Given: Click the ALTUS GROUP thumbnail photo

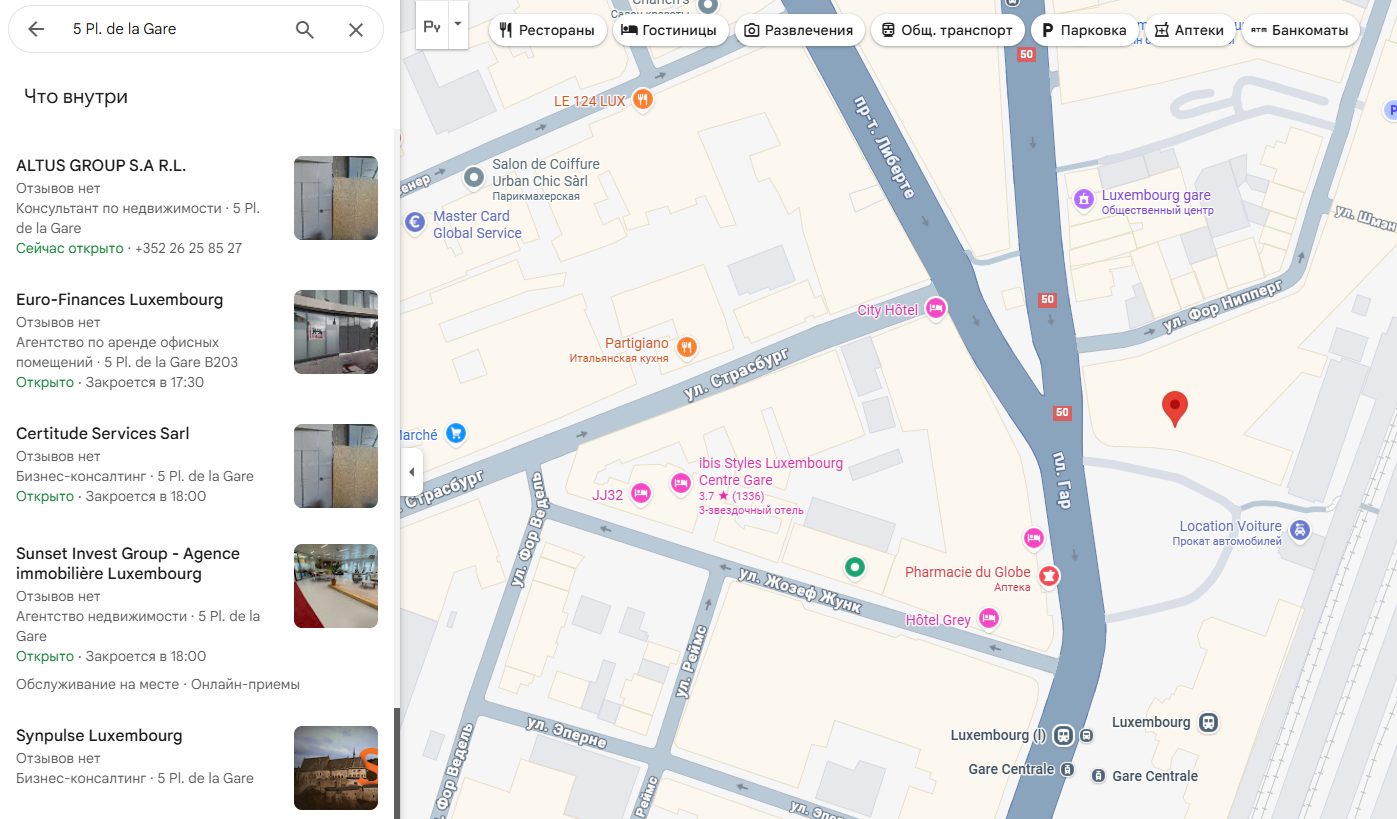Looking at the screenshot, I should (x=336, y=198).
